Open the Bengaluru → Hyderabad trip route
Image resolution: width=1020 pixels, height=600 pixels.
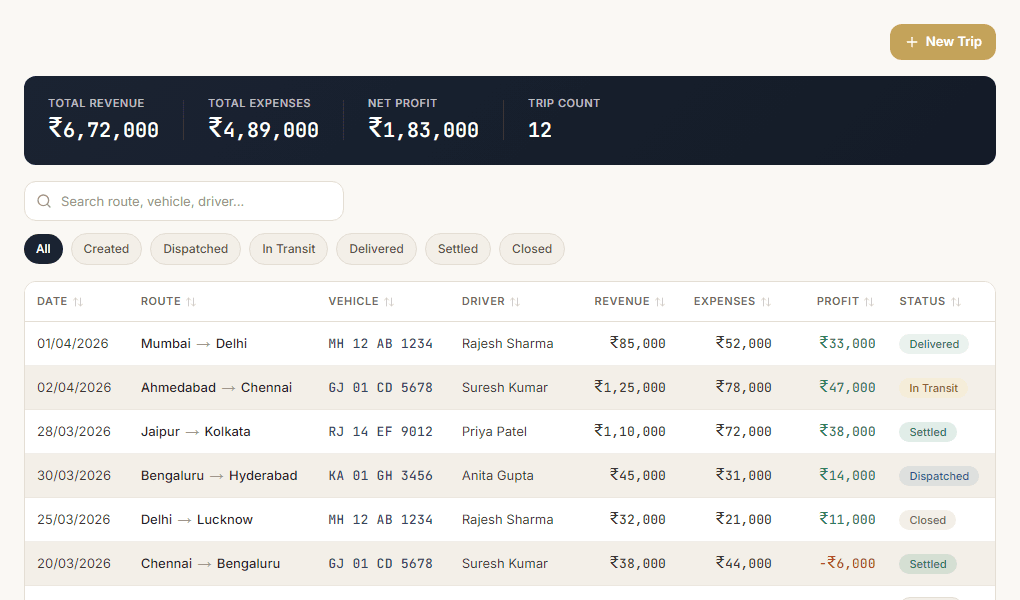219,476
